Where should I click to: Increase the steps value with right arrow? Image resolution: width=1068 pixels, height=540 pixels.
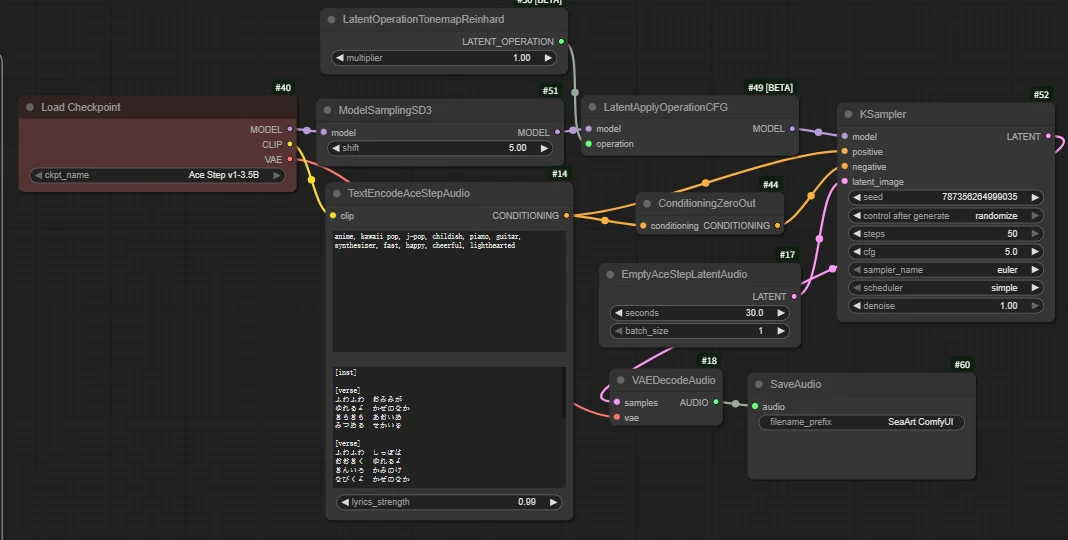click(1035, 234)
